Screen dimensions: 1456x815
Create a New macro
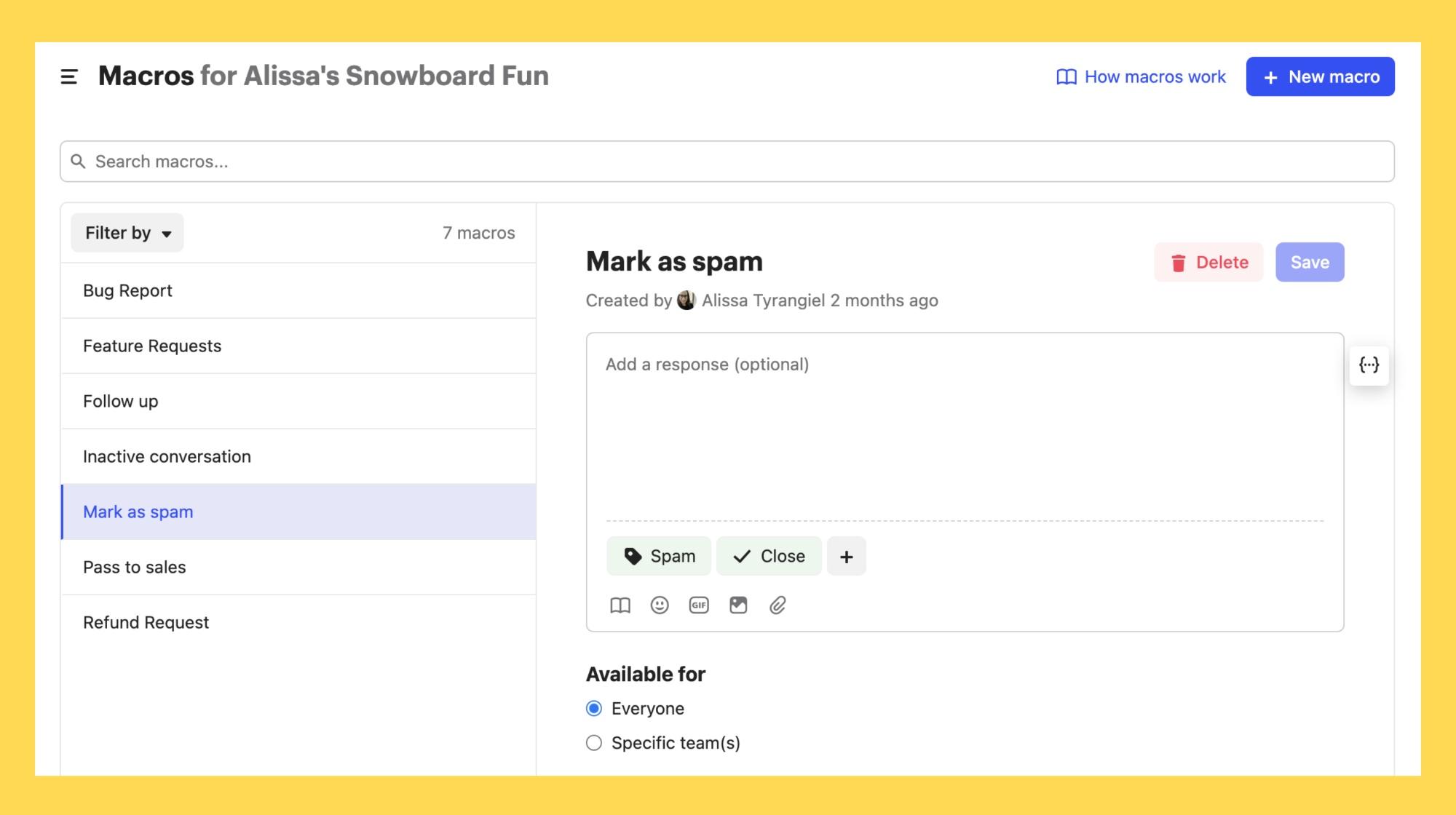click(1320, 76)
